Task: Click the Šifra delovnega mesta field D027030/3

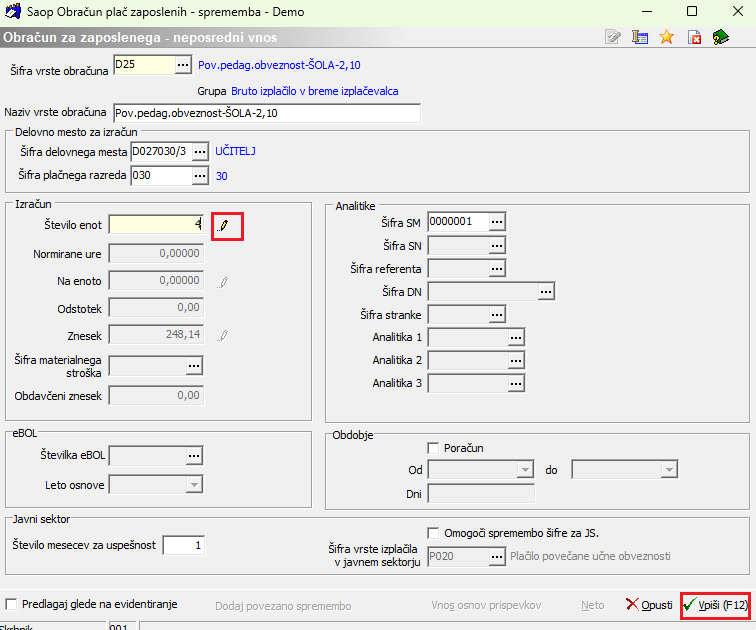Action: [162, 152]
